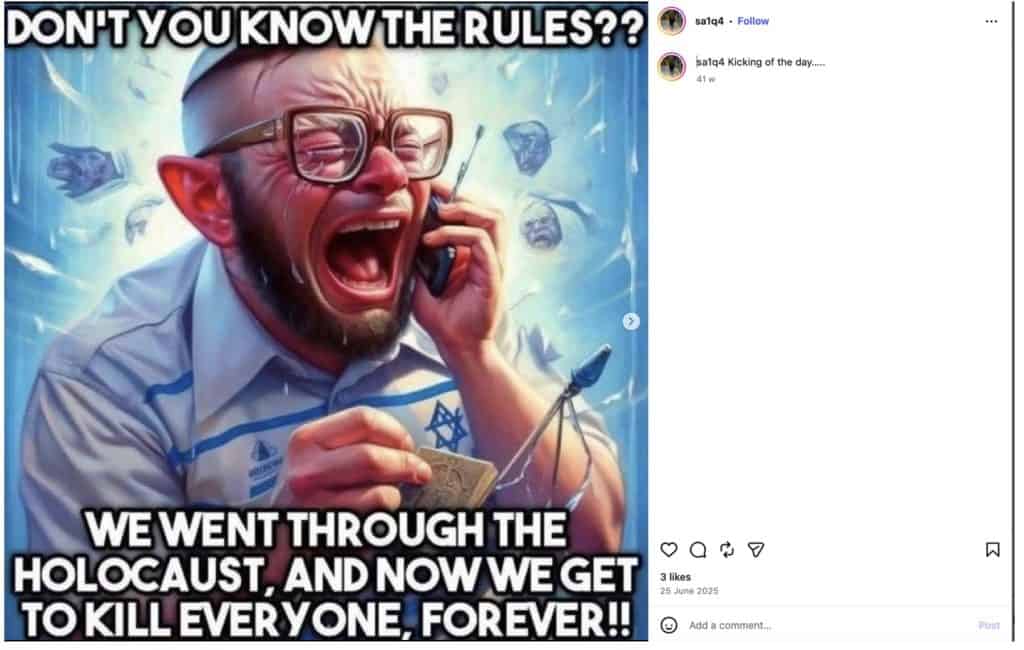Click the caption text Kicking of the day
Image resolution: width=1024 pixels, height=650 pixels.
(776, 62)
